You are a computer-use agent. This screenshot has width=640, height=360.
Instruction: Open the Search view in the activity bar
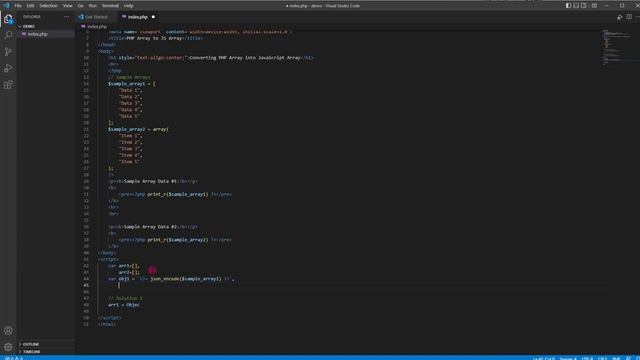coord(8,35)
